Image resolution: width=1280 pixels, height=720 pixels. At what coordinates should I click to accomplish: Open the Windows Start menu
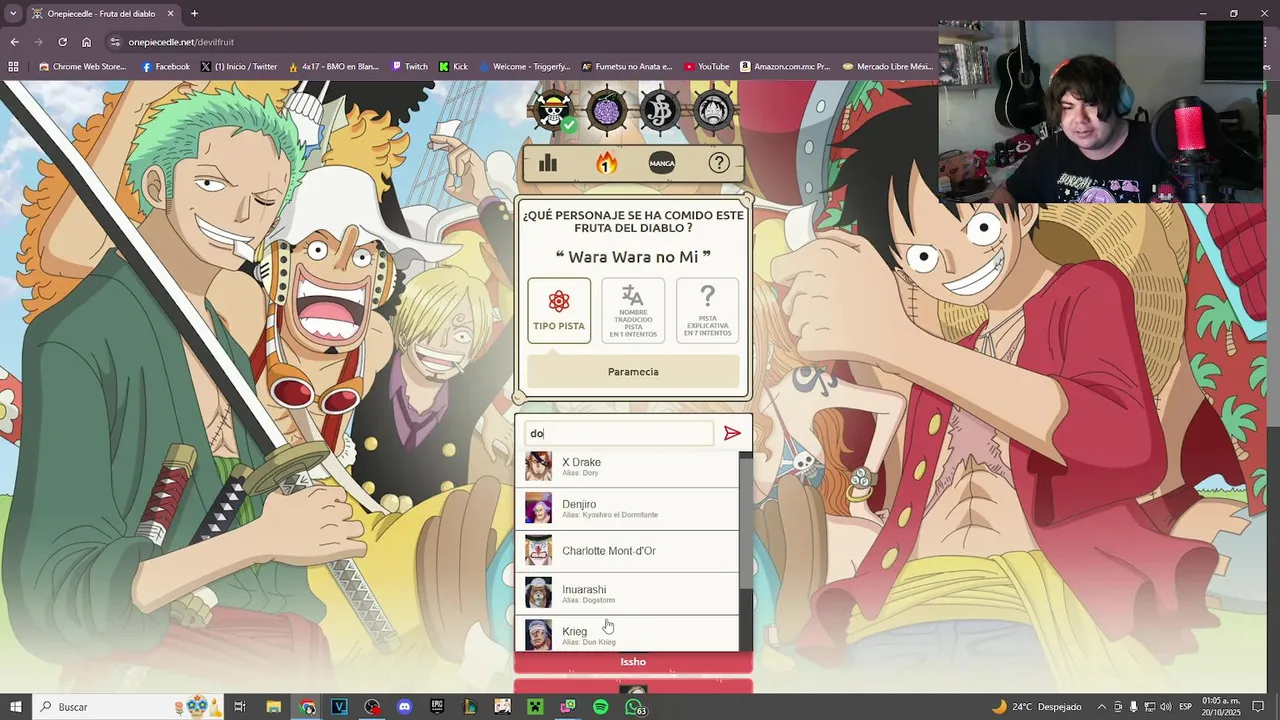click(15, 707)
